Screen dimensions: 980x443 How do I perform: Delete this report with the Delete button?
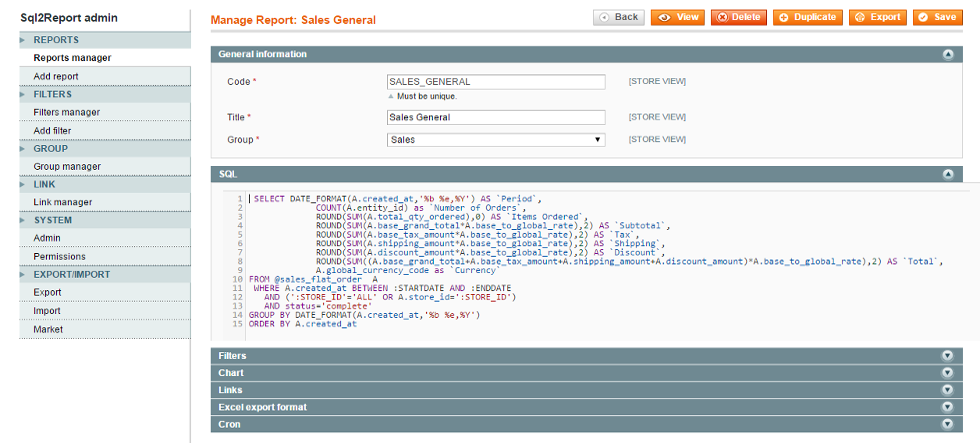click(739, 17)
